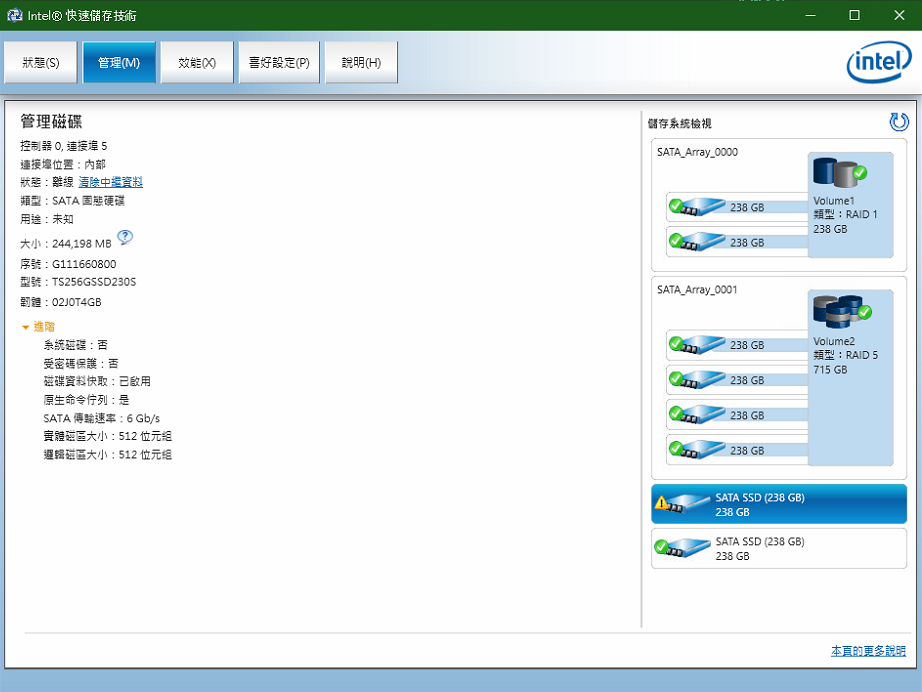Click the 用途：未知 text
The height and width of the screenshot is (692, 922).
pos(47,219)
